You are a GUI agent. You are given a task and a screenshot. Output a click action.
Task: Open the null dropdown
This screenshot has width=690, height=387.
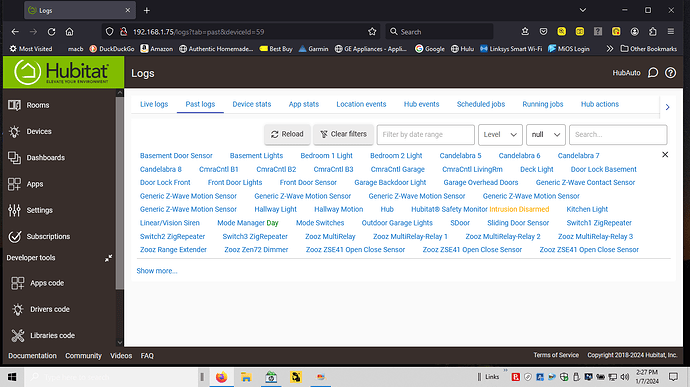pos(545,135)
